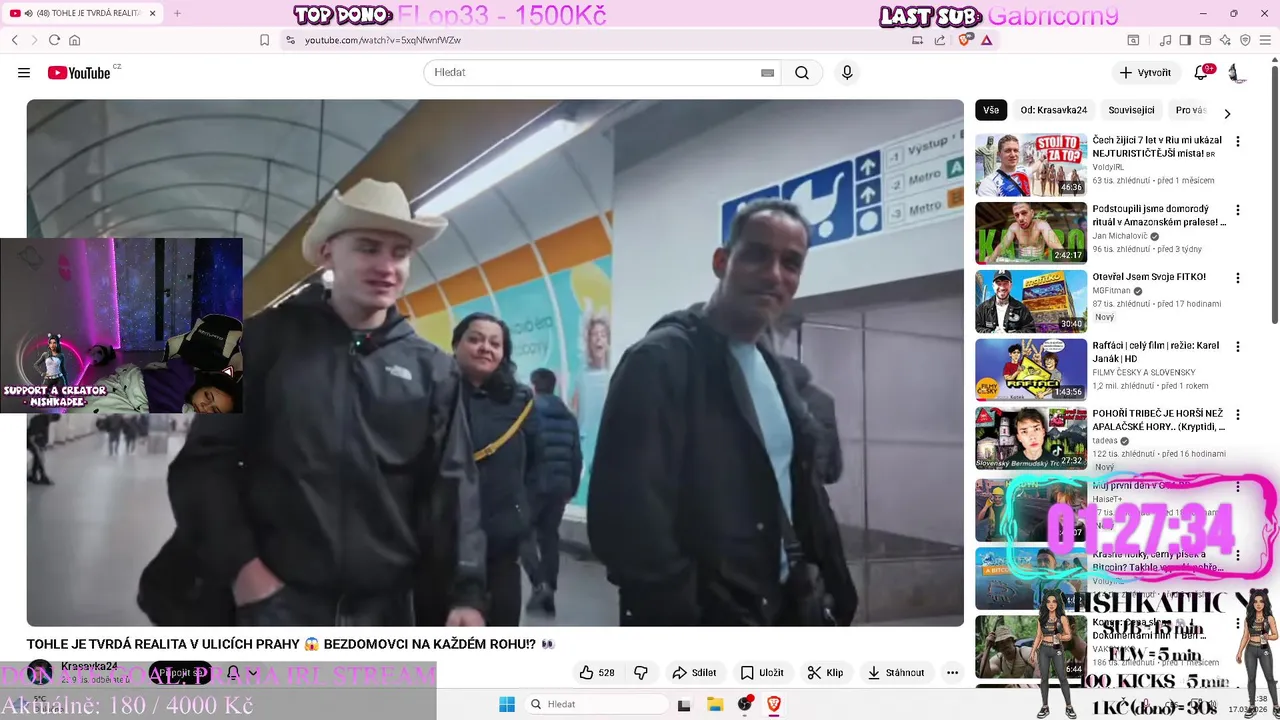Share page via address bar share icon
The height and width of the screenshot is (720, 1280).
pyautogui.click(x=940, y=40)
